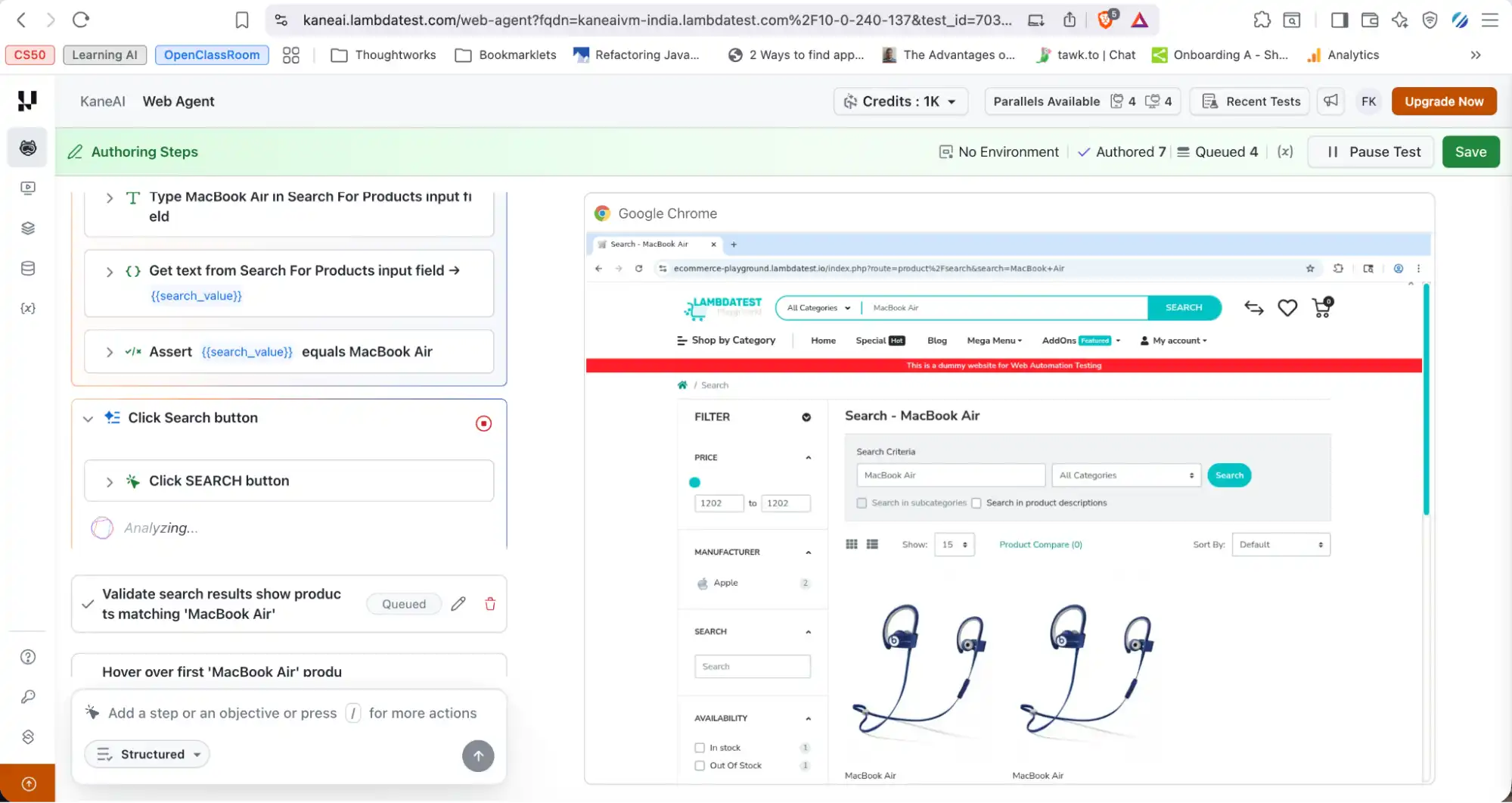Click the first MacBook Air product thumbnail

click(x=919, y=671)
